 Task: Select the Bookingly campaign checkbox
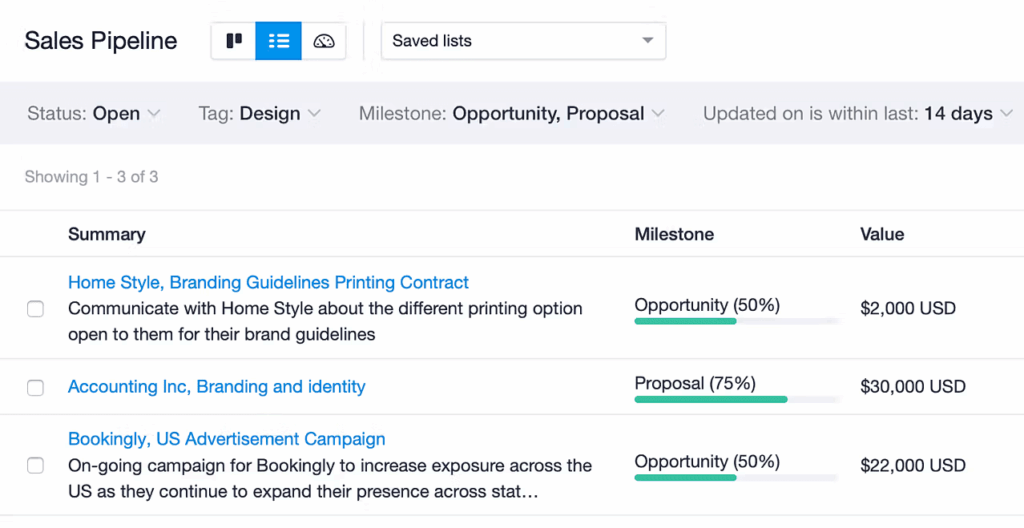click(35, 465)
